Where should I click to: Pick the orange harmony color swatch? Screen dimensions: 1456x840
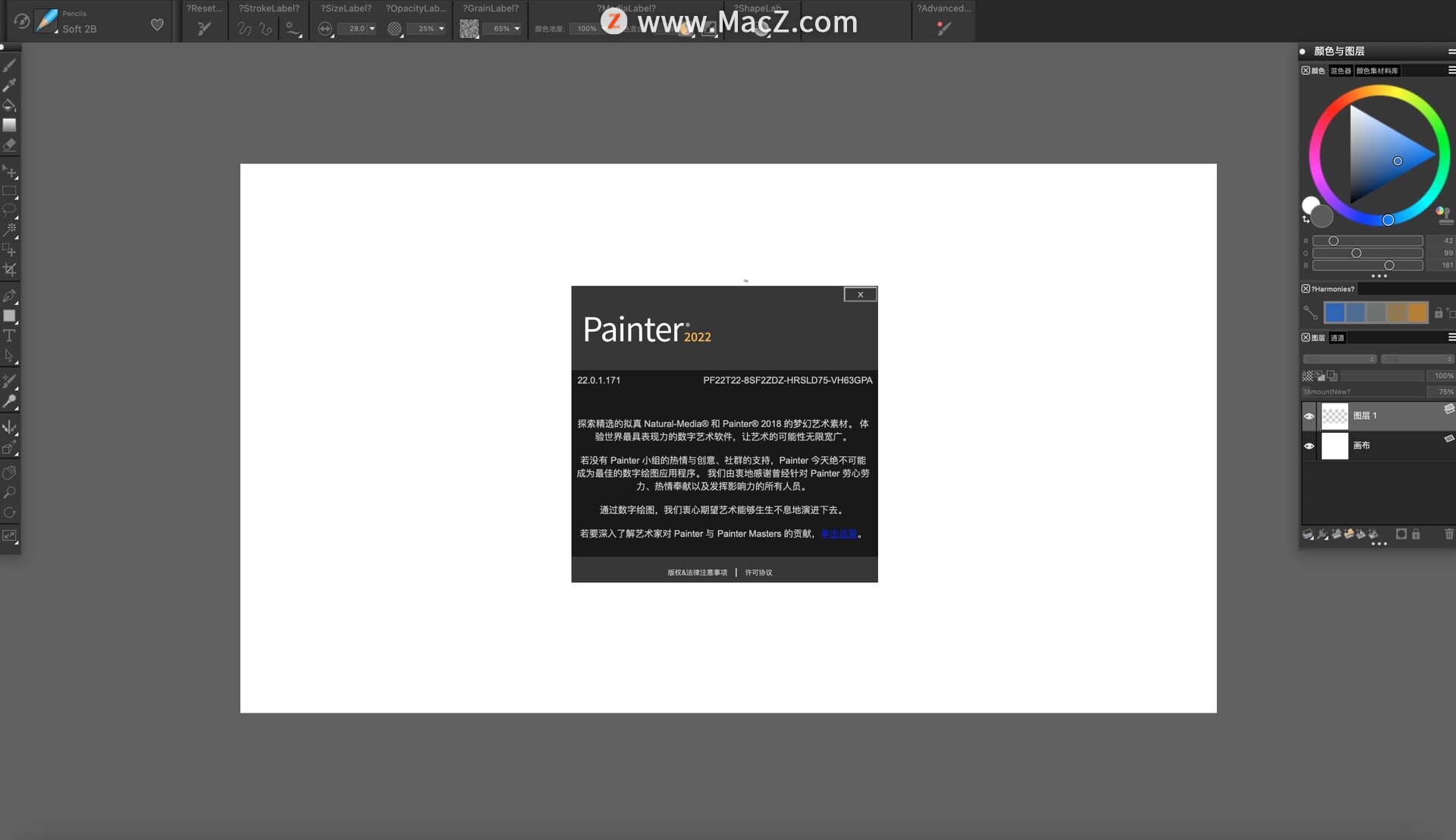[x=1417, y=312]
